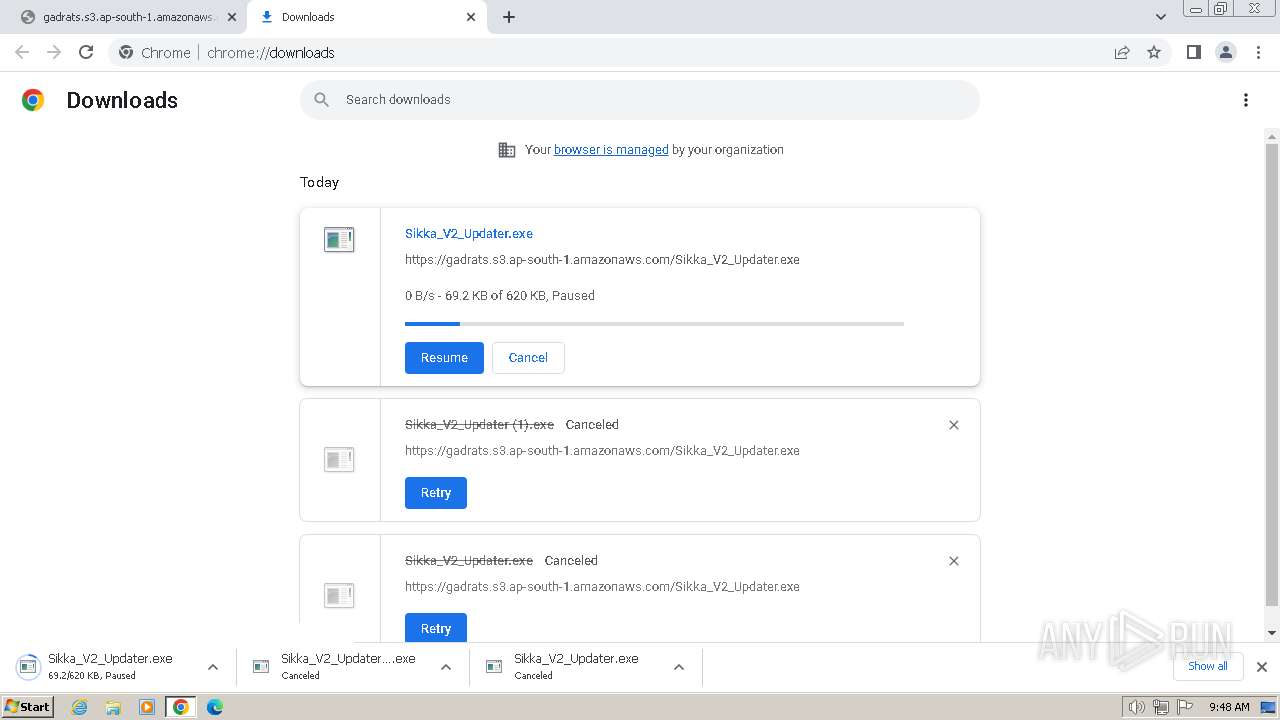Click the browser forward arrow
This screenshot has height=720, width=1280.
(x=54, y=53)
